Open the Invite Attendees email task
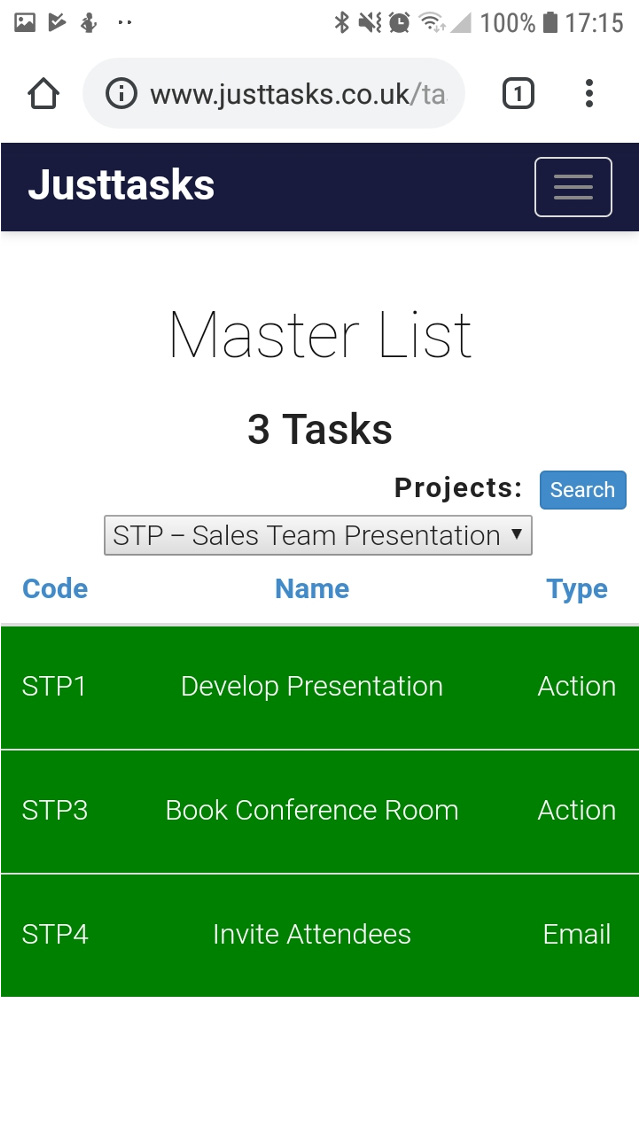 coord(312,935)
